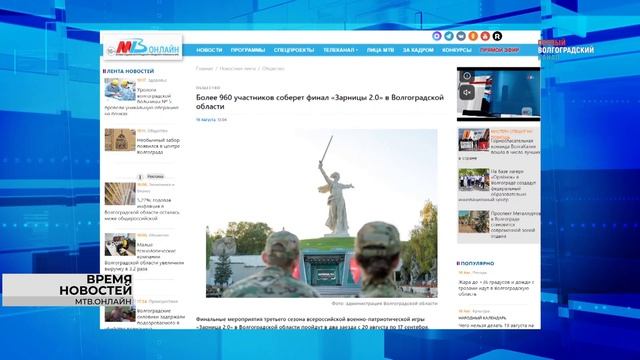Open news thumbnail of surgeons operating

click(x=120, y=89)
